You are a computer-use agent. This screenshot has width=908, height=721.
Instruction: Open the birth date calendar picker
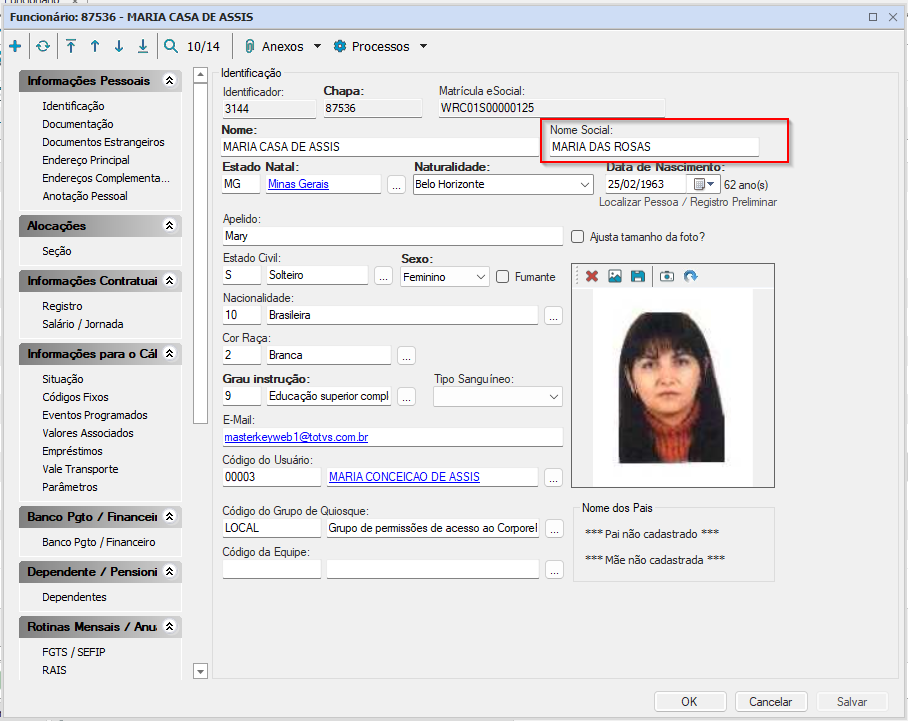tap(704, 184)
